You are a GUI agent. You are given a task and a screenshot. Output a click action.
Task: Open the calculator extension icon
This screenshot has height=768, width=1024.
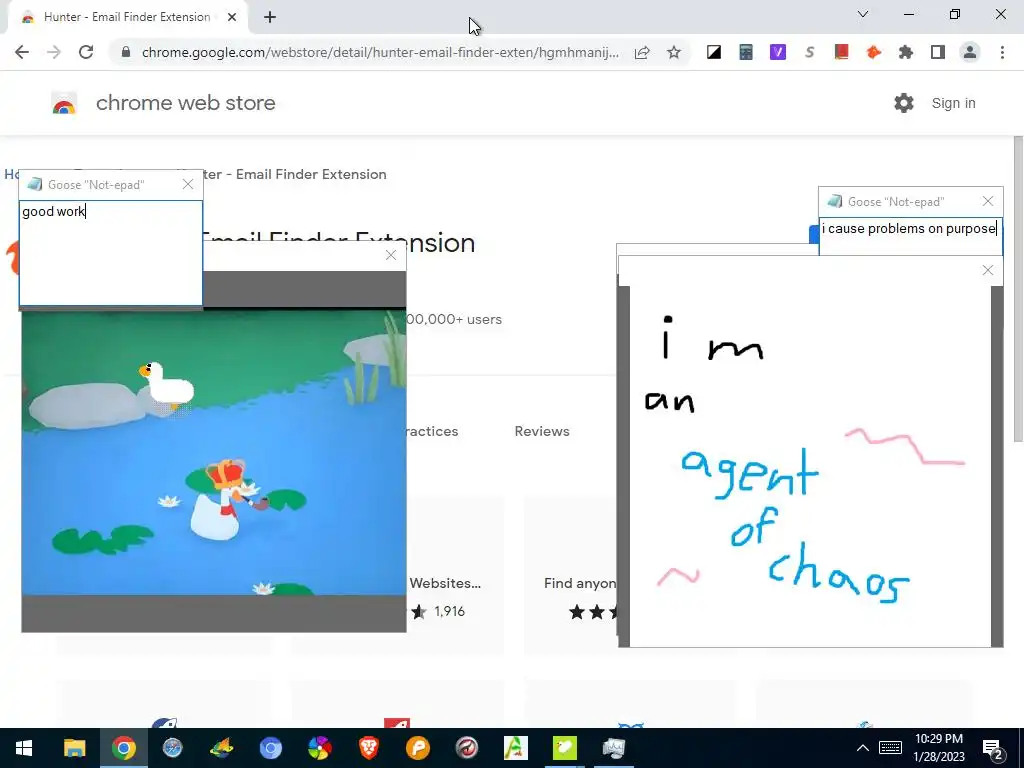click(746, 52)
